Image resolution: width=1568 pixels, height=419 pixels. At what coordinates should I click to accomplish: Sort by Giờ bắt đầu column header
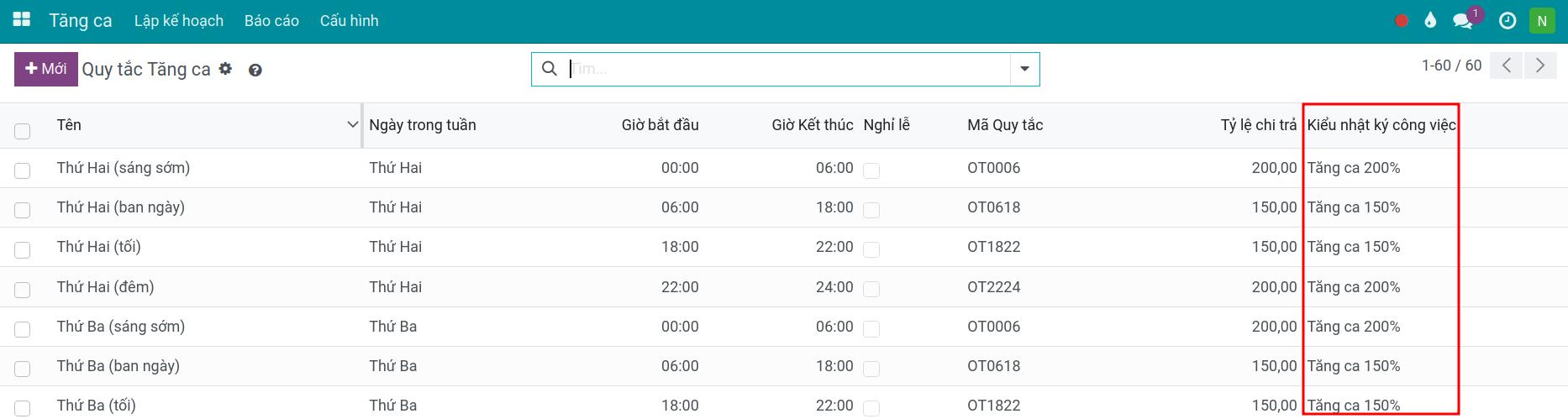point(660,125)
